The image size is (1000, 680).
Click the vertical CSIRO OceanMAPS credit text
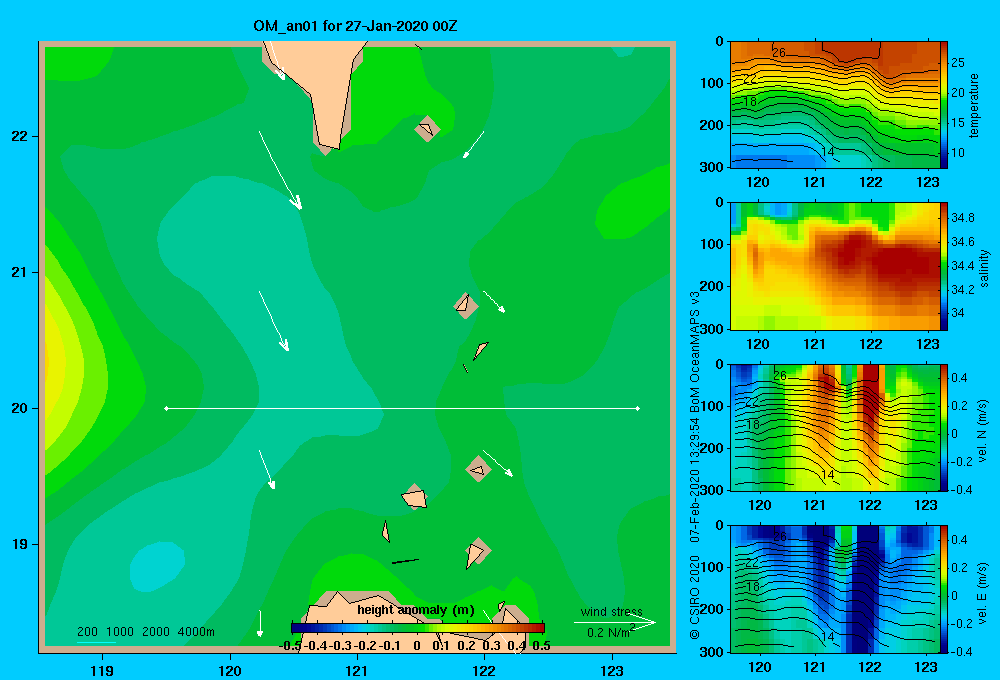[x=695, y=465]
